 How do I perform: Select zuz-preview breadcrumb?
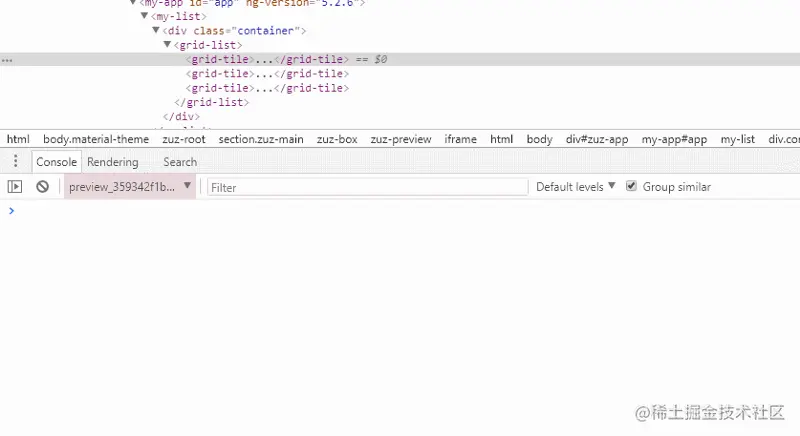pyautogui.click(x=401, y=139)
